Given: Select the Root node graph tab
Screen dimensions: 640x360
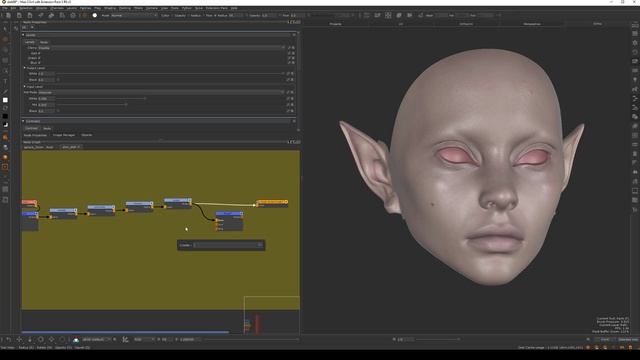Looking at the screenshot, I should [39, 147].
